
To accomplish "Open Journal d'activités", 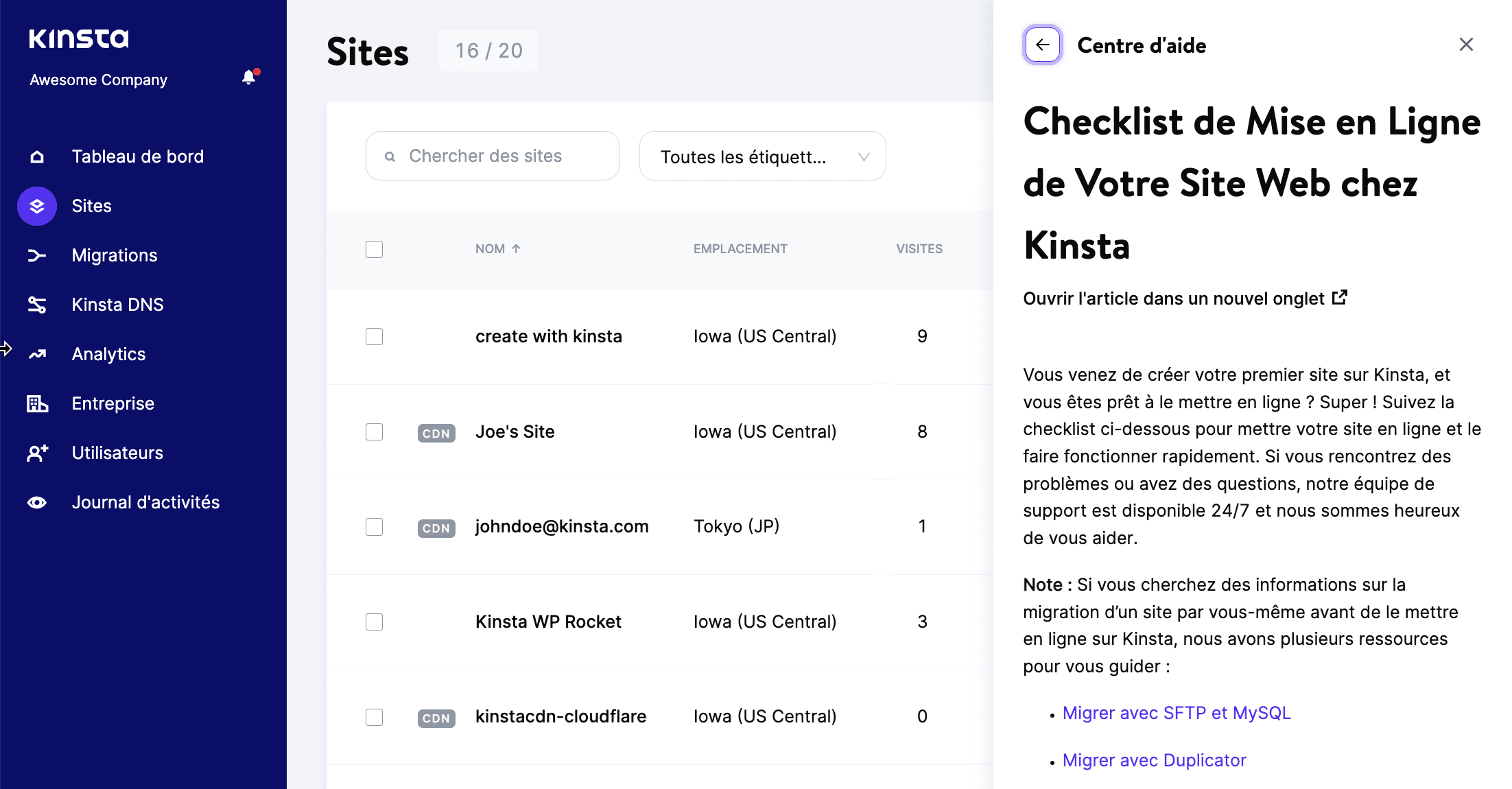I will click(146, 502).
